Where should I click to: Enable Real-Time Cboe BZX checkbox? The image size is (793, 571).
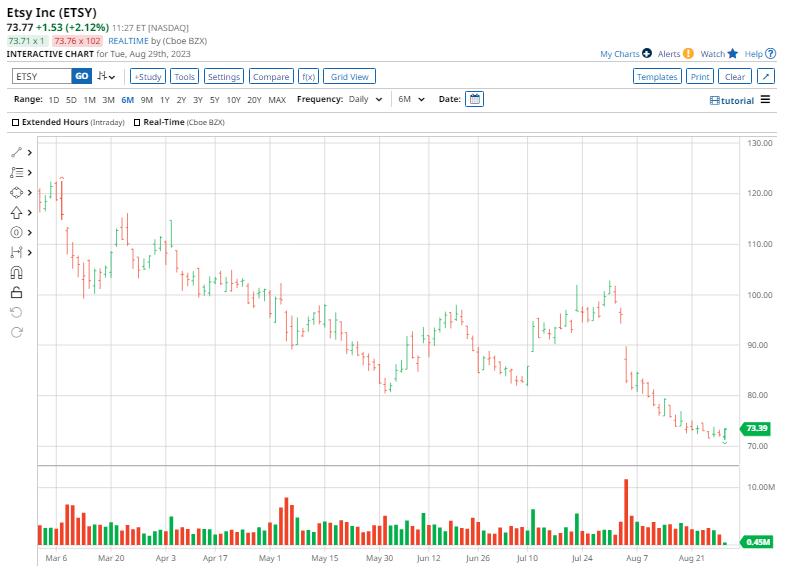click(137, 122)
